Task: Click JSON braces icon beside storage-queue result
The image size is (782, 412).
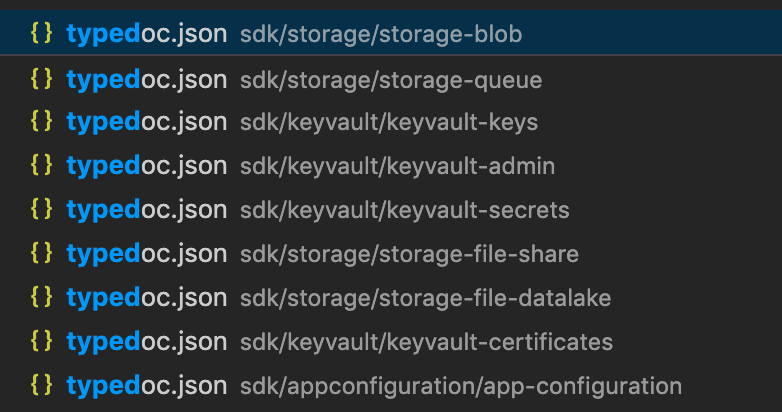Action: pyautogui.click(x=41, y=79)
